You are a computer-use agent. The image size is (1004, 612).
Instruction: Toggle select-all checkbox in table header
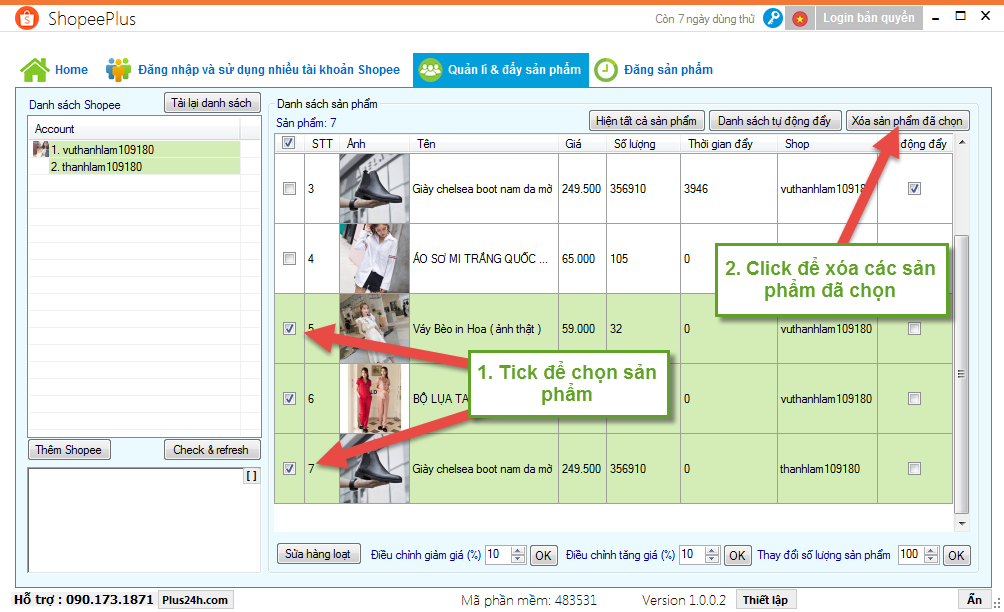tap(290, 144)
